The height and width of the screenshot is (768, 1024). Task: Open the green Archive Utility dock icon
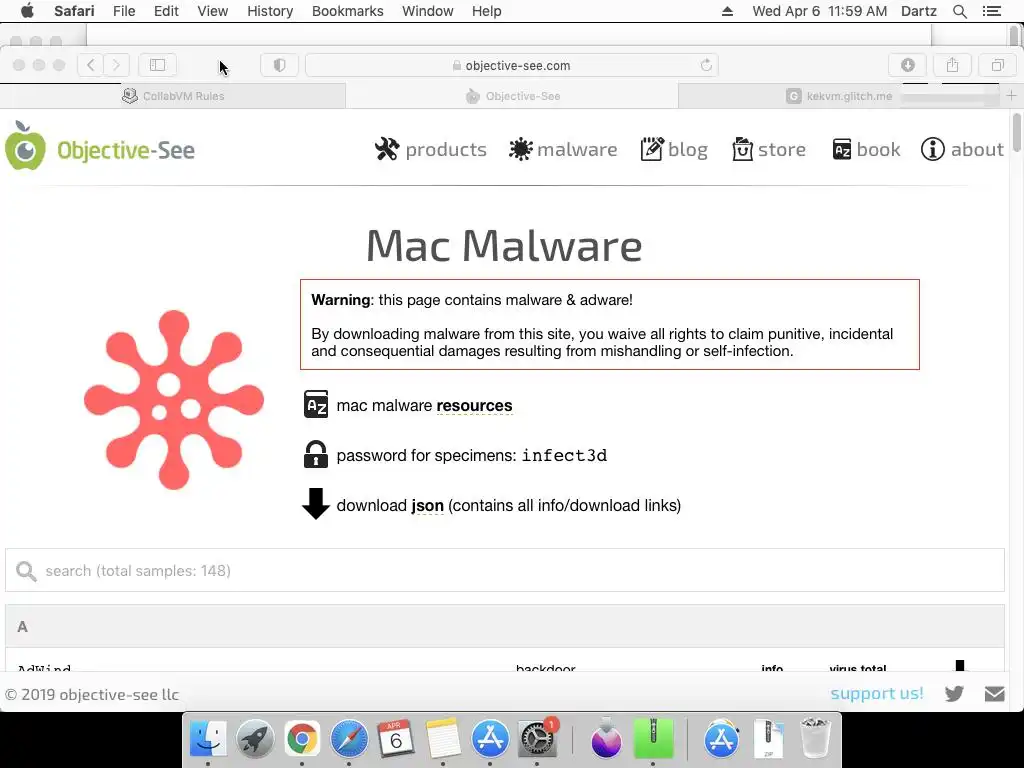click(653, 739)
